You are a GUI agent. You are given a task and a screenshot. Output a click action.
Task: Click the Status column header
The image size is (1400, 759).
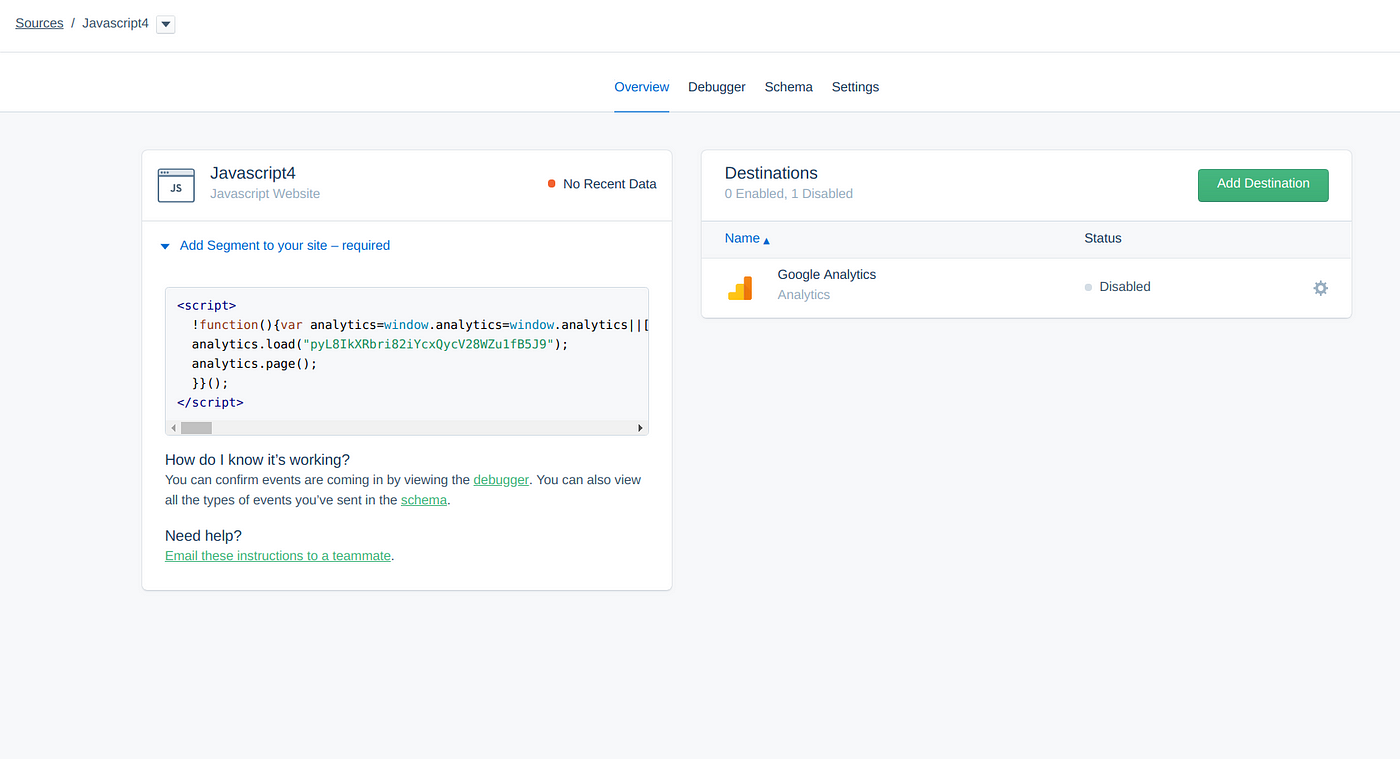tap(1103, 239)
